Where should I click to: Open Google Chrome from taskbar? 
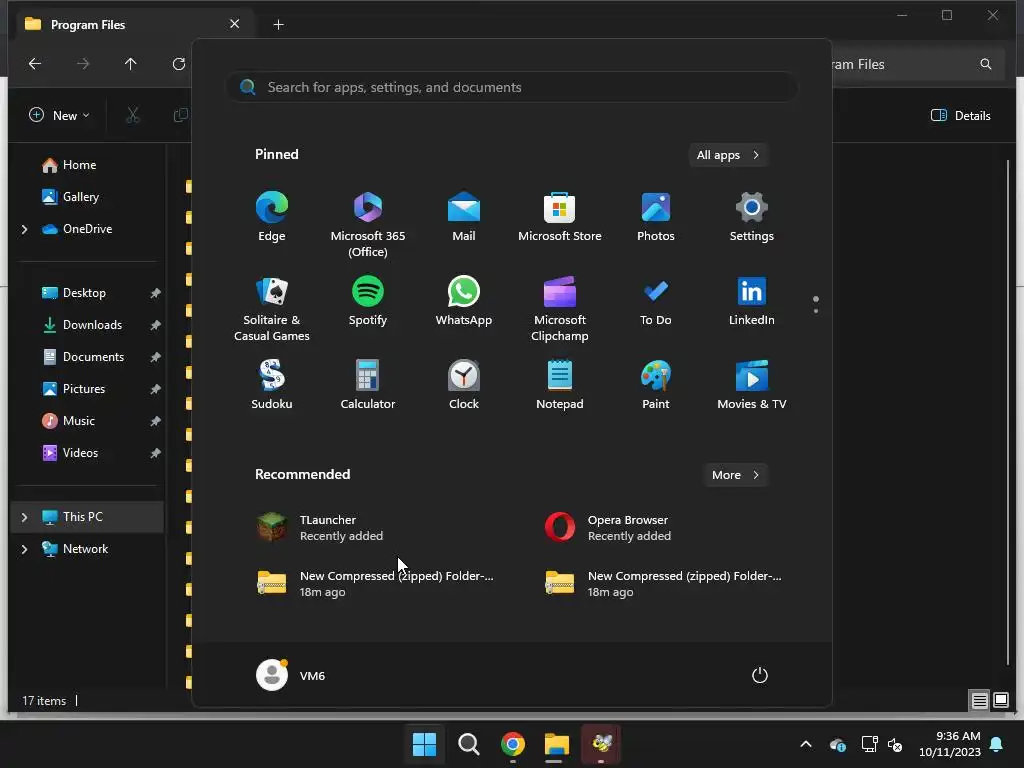point(513,744)
